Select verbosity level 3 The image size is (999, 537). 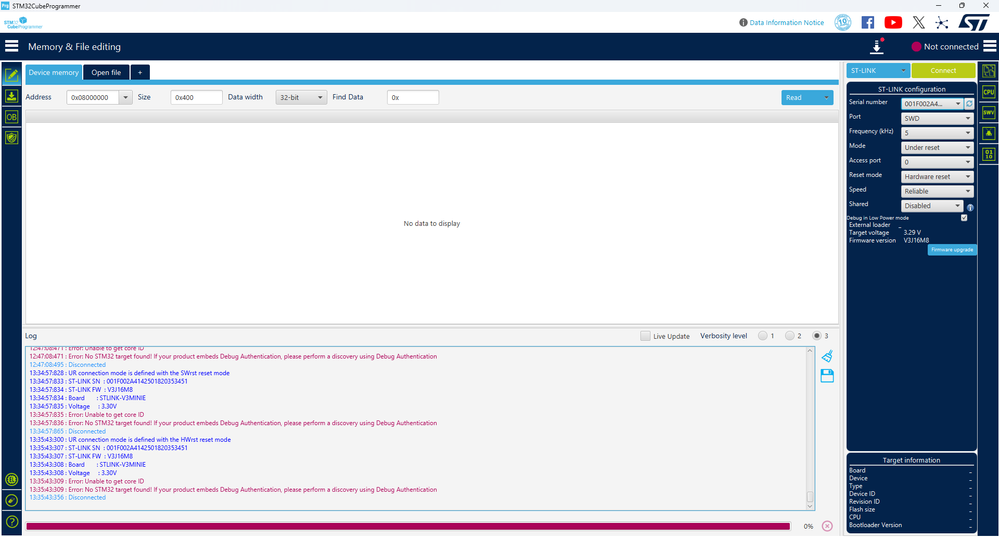click(x=817, y=336)
